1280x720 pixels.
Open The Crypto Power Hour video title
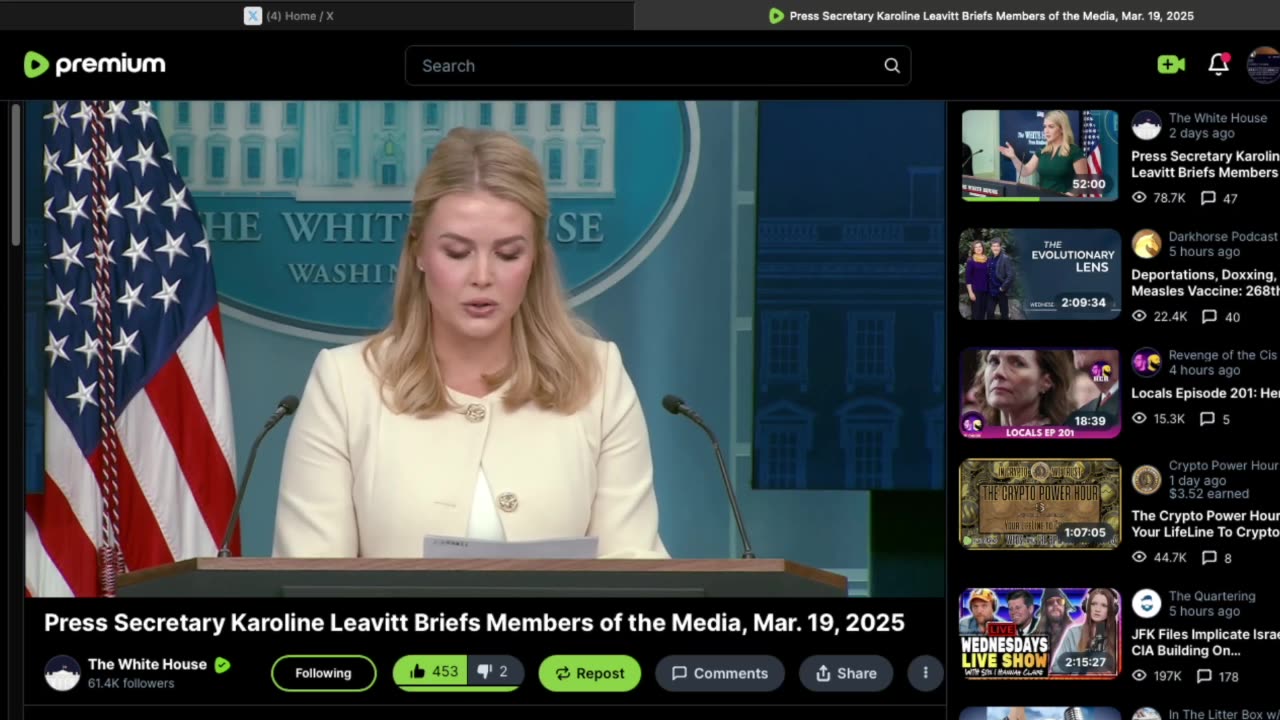[x=1205, y=524]
